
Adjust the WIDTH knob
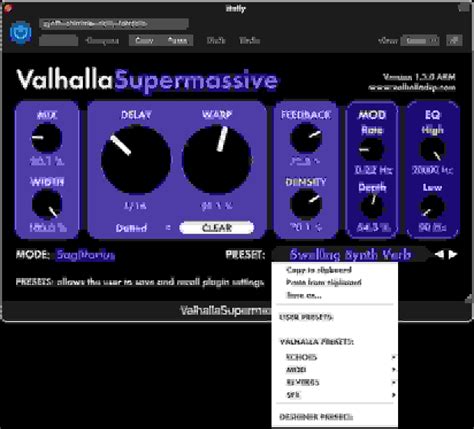point(47,204)
